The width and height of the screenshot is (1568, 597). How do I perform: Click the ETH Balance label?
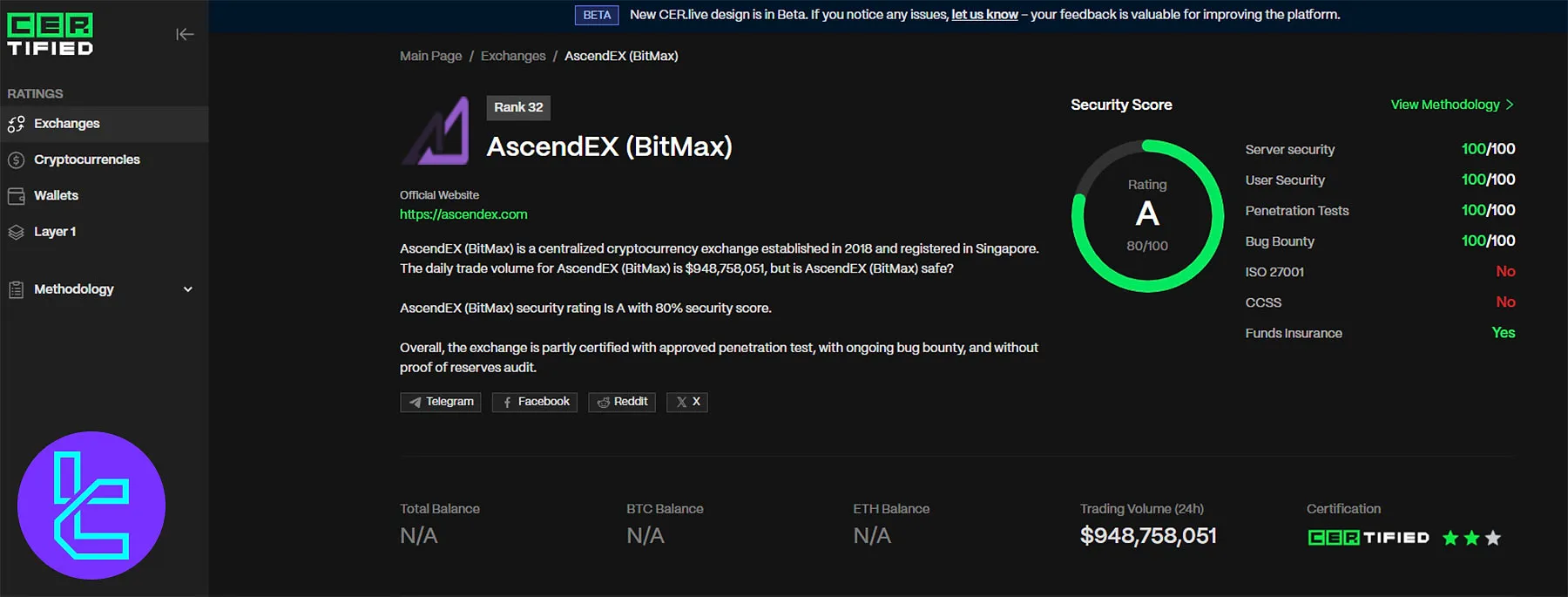click(891, 509)
